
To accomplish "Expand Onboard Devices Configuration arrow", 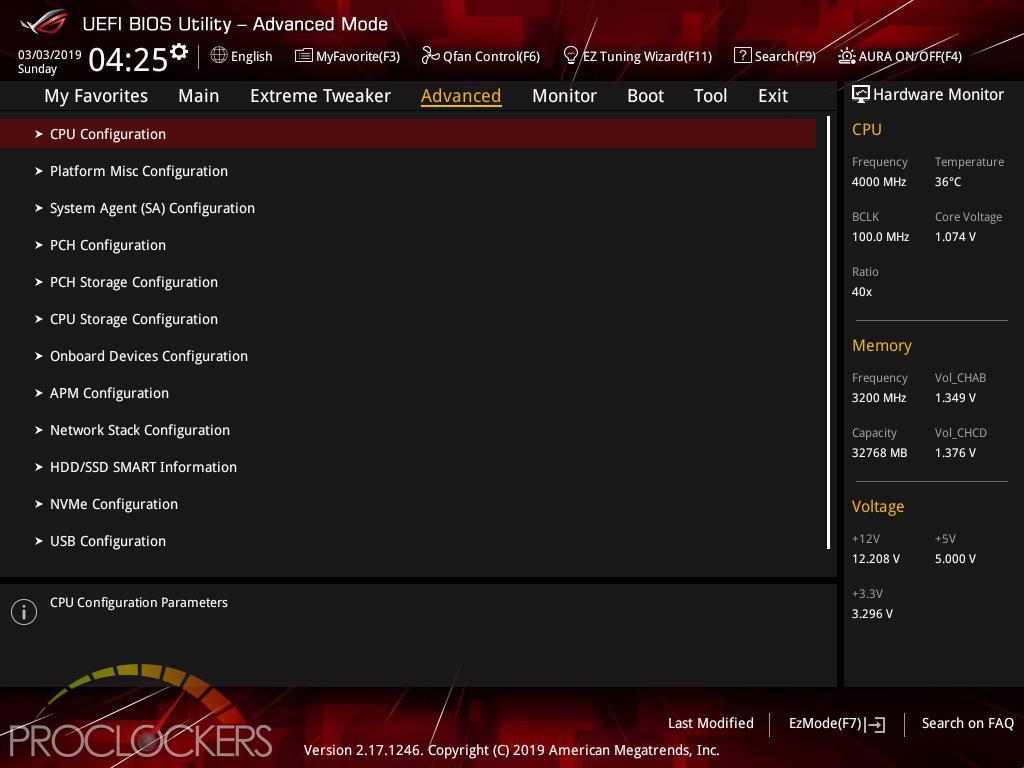I will (x=39, y=356).
